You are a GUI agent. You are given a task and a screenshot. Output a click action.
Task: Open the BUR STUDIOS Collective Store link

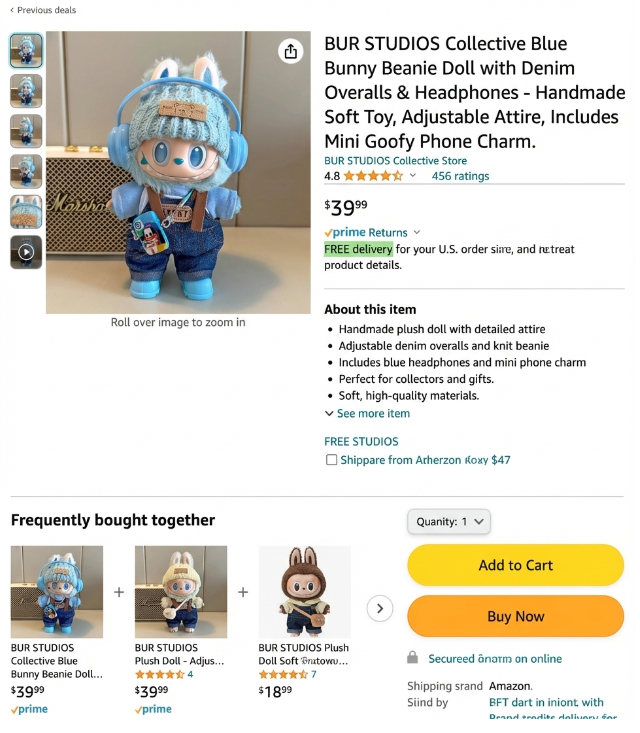tap(396, 161)
